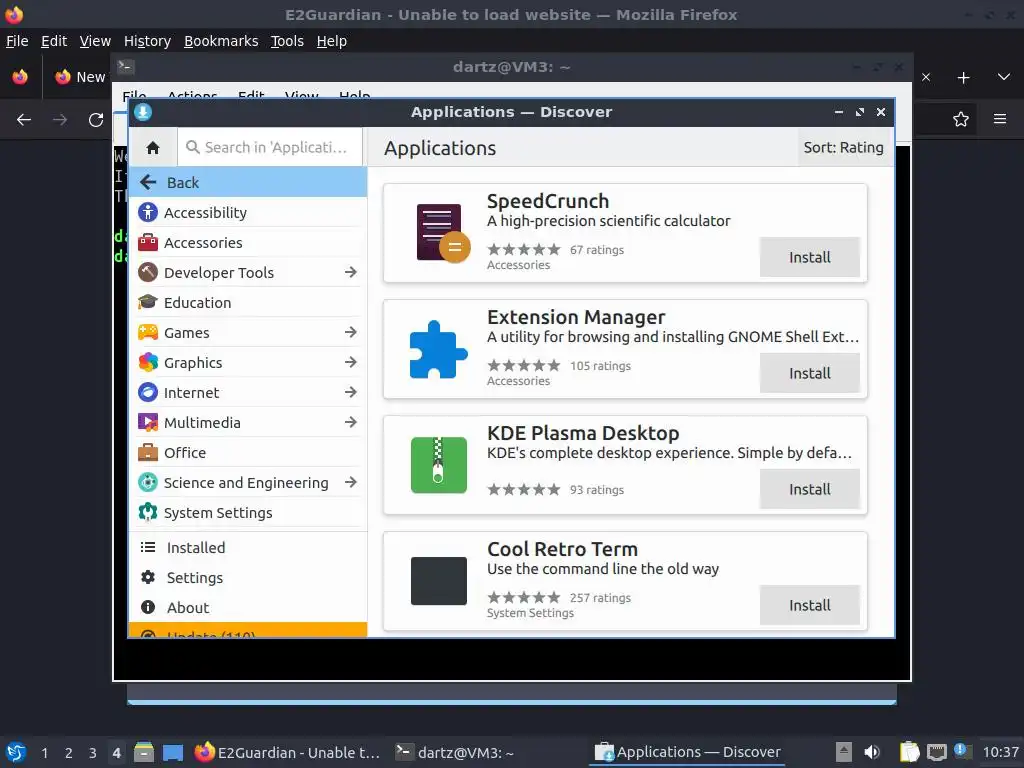The width and height of the screenshot is (1024, 768).
Task: Switch to dartz@VM3 terminal taskbar entry
Action: pyautogui.click(x=455, y=752)
